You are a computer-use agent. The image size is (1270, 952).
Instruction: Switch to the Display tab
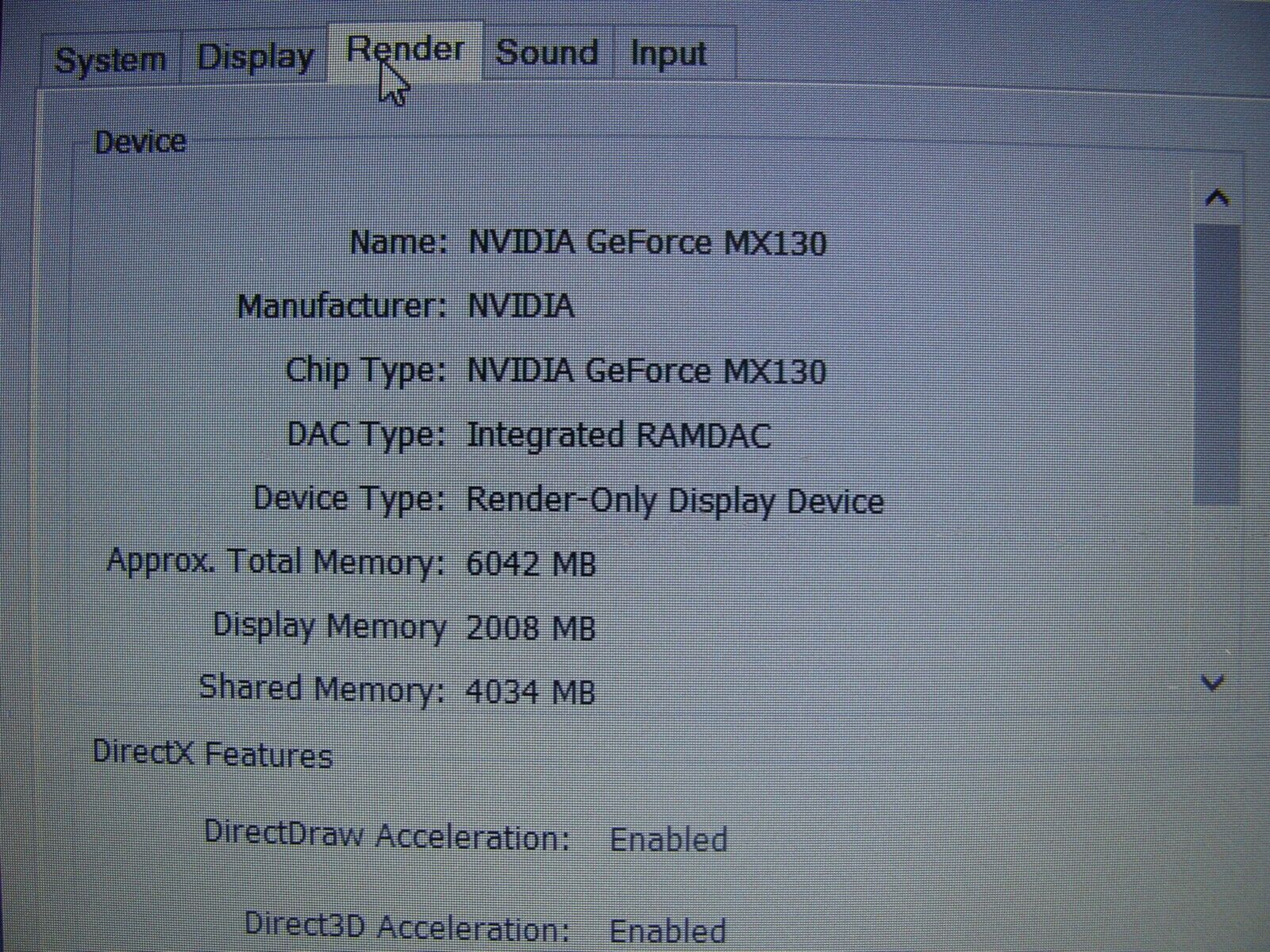(x=255, y=56)
